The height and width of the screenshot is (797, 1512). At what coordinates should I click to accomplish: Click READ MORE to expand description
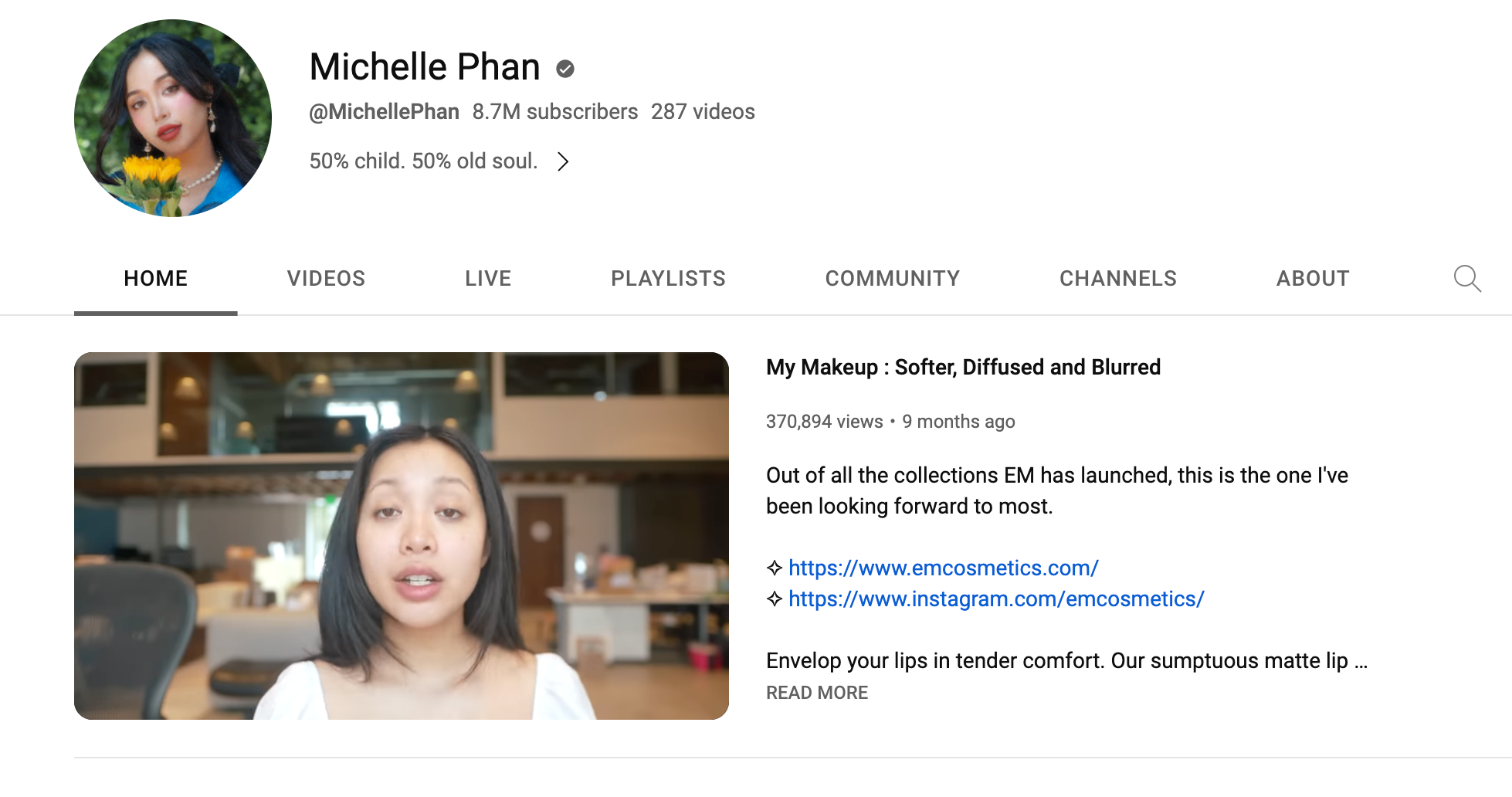point(817,693)
